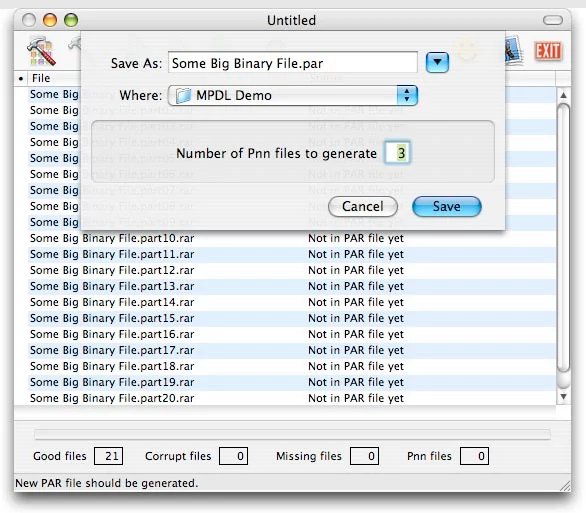This screenshot has height=513, width=586.
Task: Click the partially hidden second hammer icon
Action: point(74,44)
